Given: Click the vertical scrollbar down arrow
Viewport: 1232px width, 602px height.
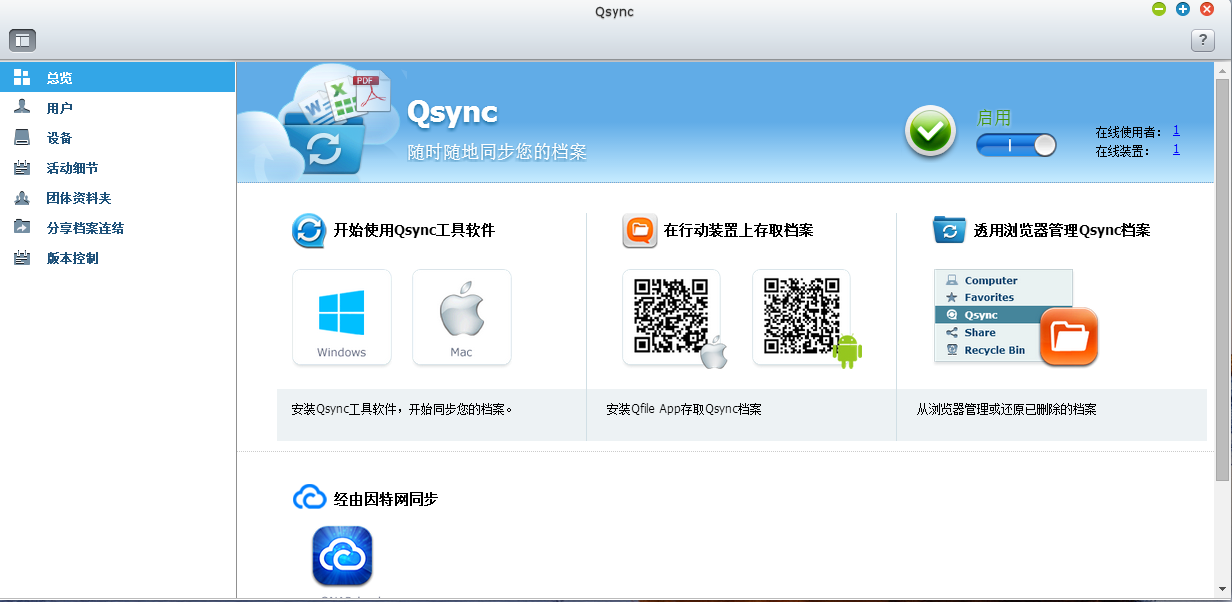Looking at the screenshot, I should tap(1222, 590).
